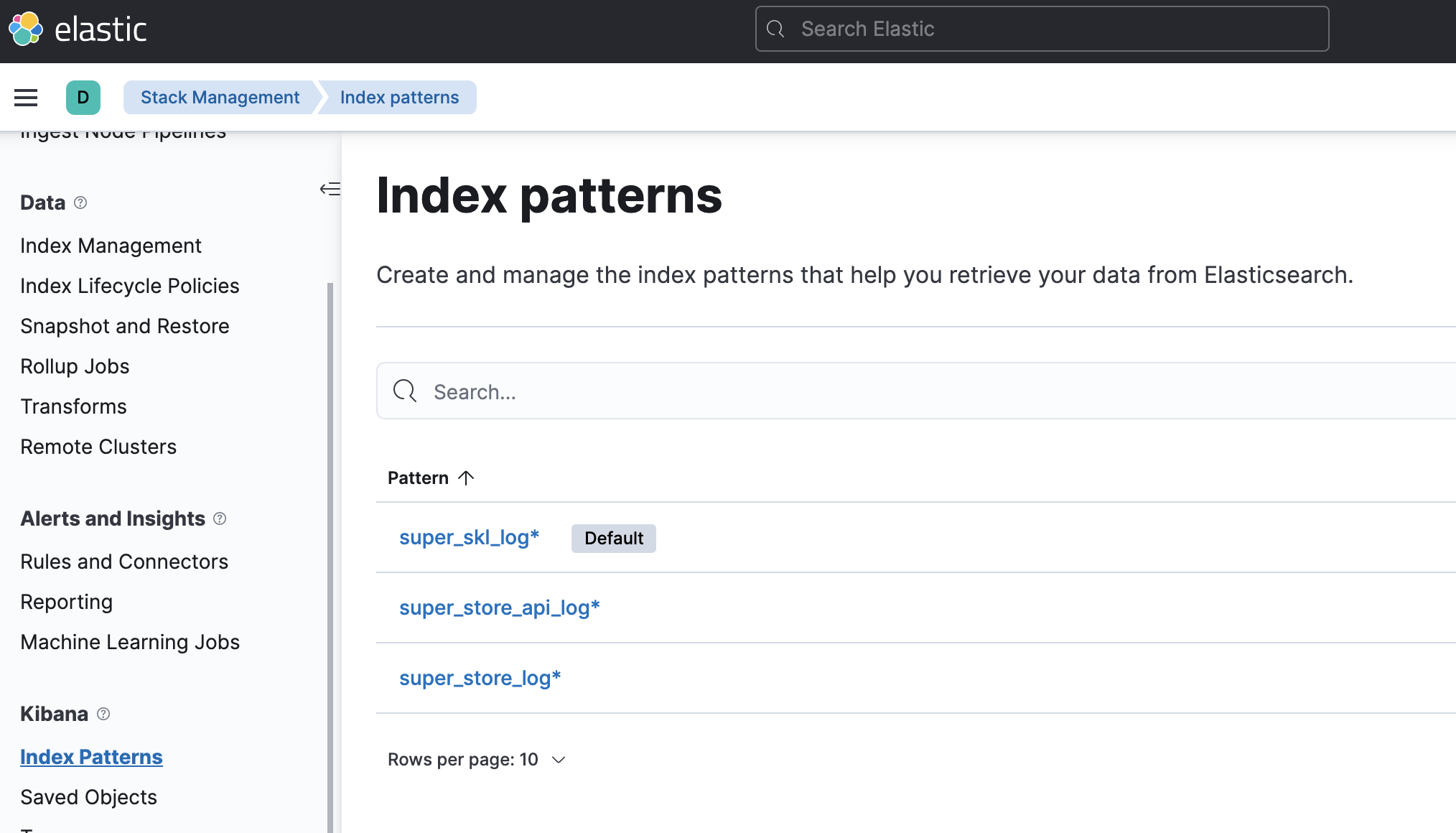The height and width of the screenshot is (833, 1456).
Task: Open Rules and Connectors
Action: [x=124, y=562]
